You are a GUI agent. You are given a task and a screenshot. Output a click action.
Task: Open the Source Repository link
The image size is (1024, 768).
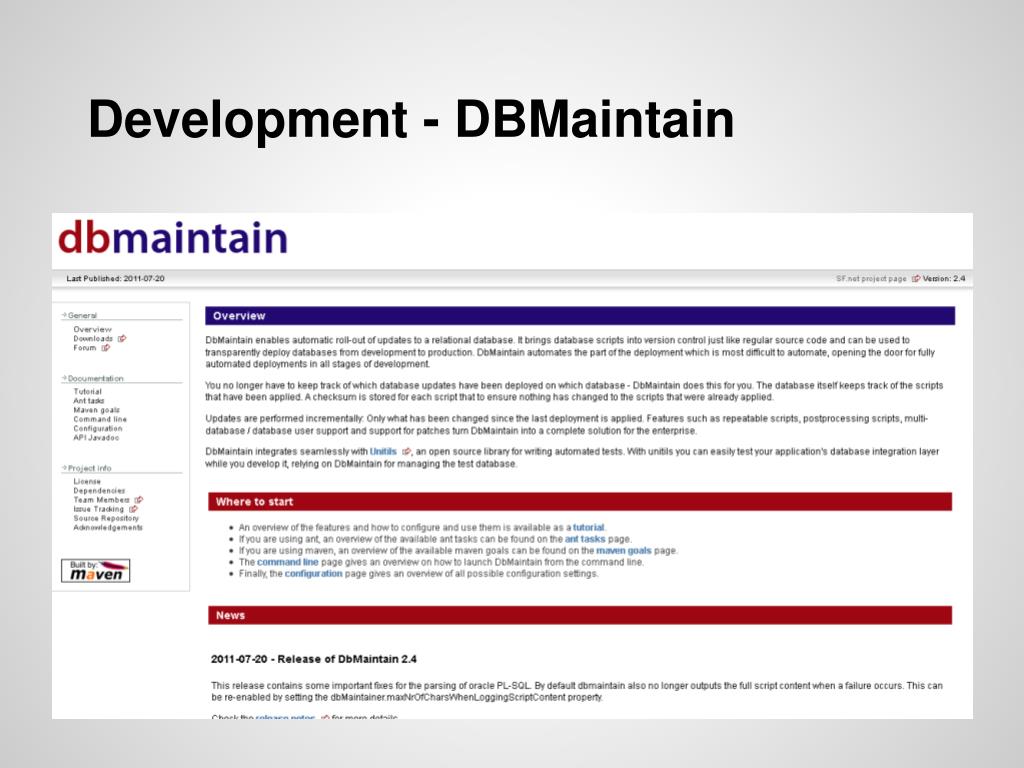click(106, 518)
